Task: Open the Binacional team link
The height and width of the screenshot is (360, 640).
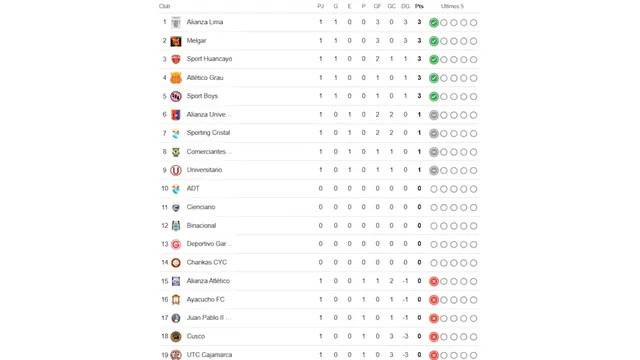Action: coord(201,225)
